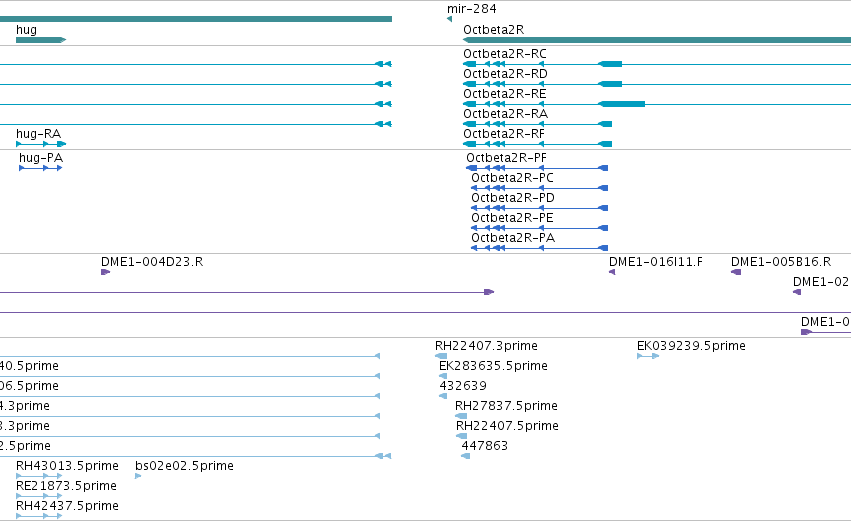The height and width of the screenshot is (521, 851).
Task: Select the Octbeta2R-PD protein label
Action: [x=513, y=198]
